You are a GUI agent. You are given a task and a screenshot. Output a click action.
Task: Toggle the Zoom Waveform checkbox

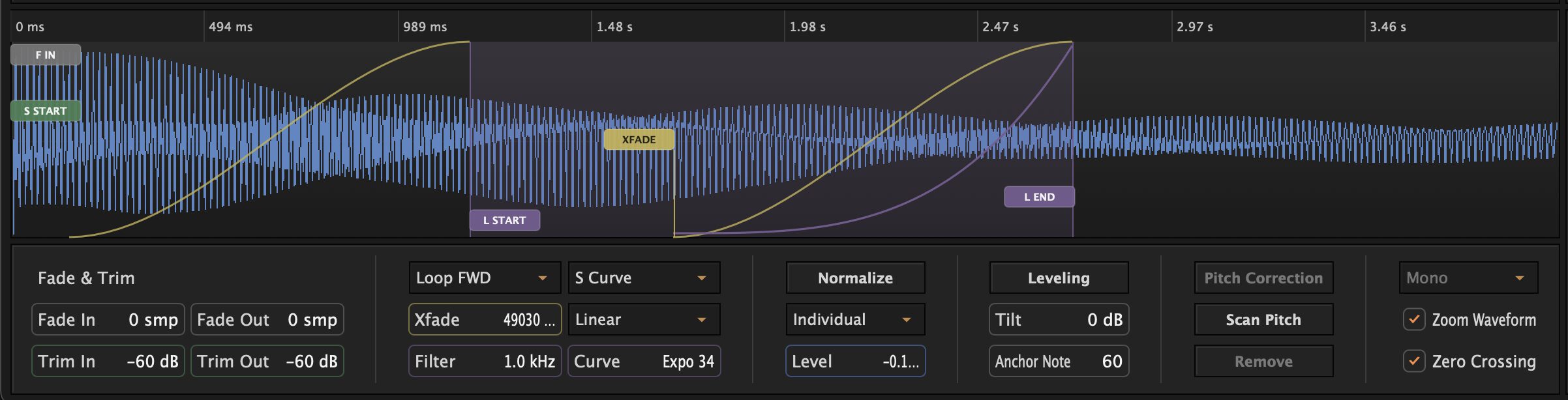tap(1414, 320)
